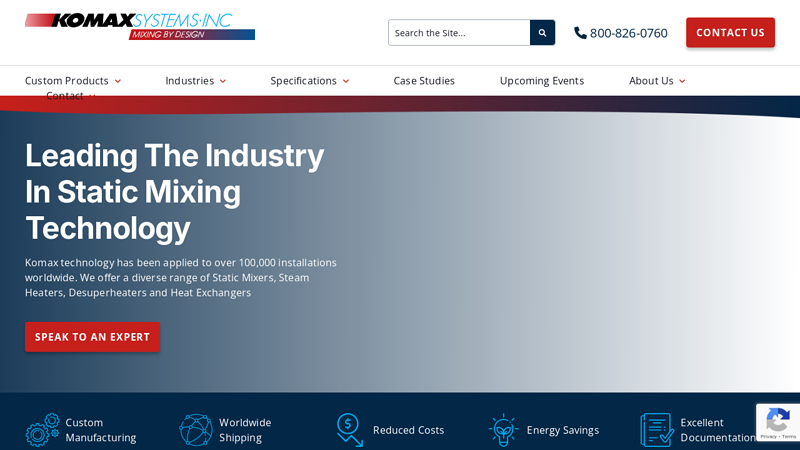Focus the Search the Site field

[459, 33]
